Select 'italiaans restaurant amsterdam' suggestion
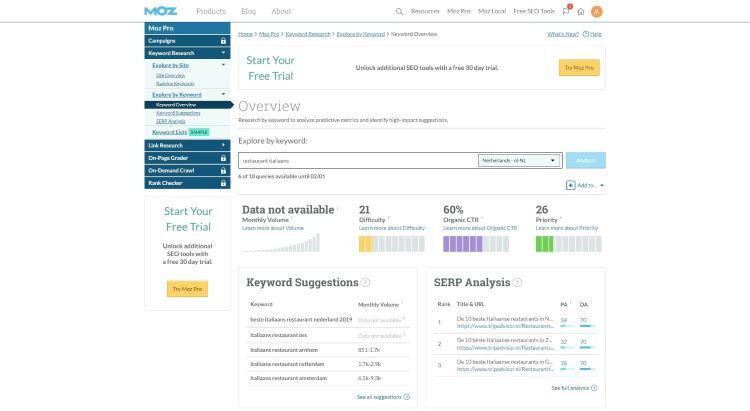 pyautogui.click(x=288, y=378)
